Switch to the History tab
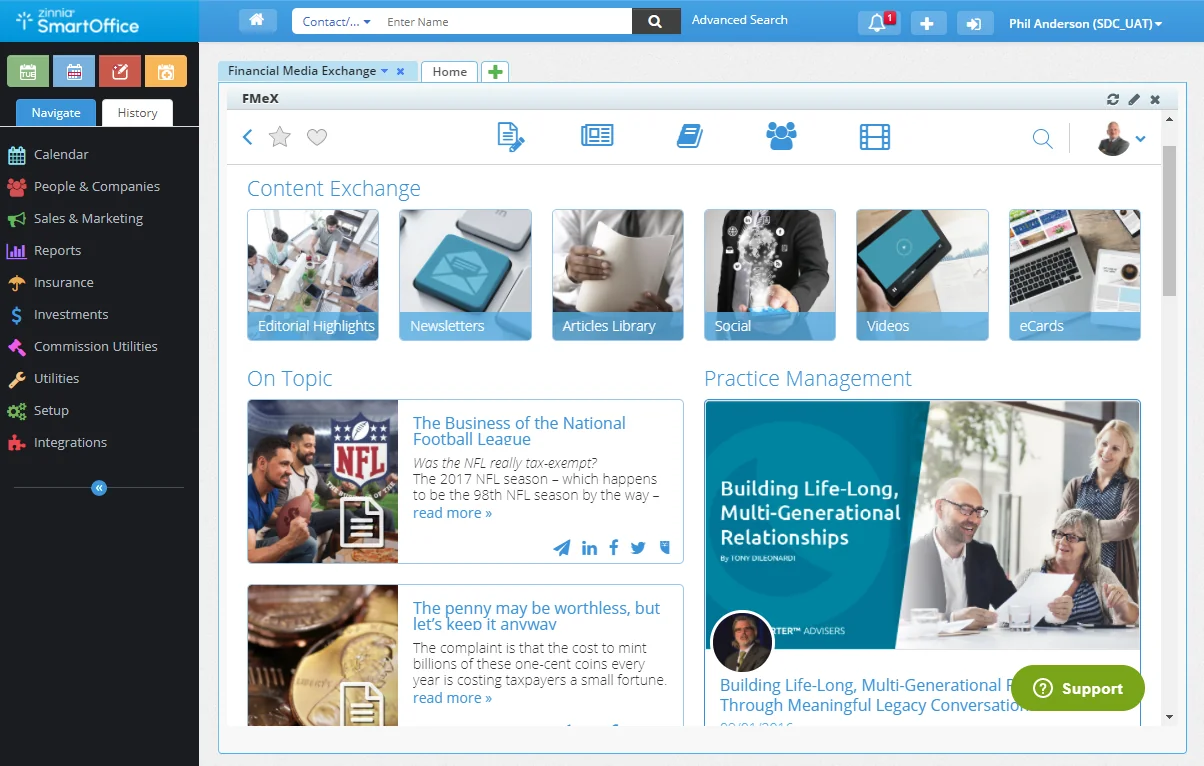This screenshot has width=1204, height=766. 137,113
